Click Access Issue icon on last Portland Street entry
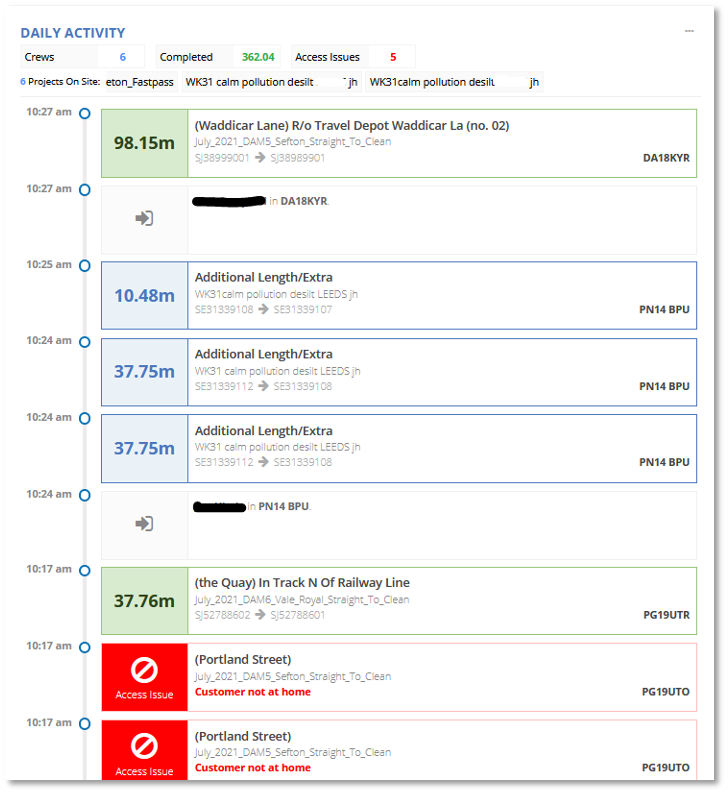This screenshot has height=794, width=728. (x=144, y=747)
